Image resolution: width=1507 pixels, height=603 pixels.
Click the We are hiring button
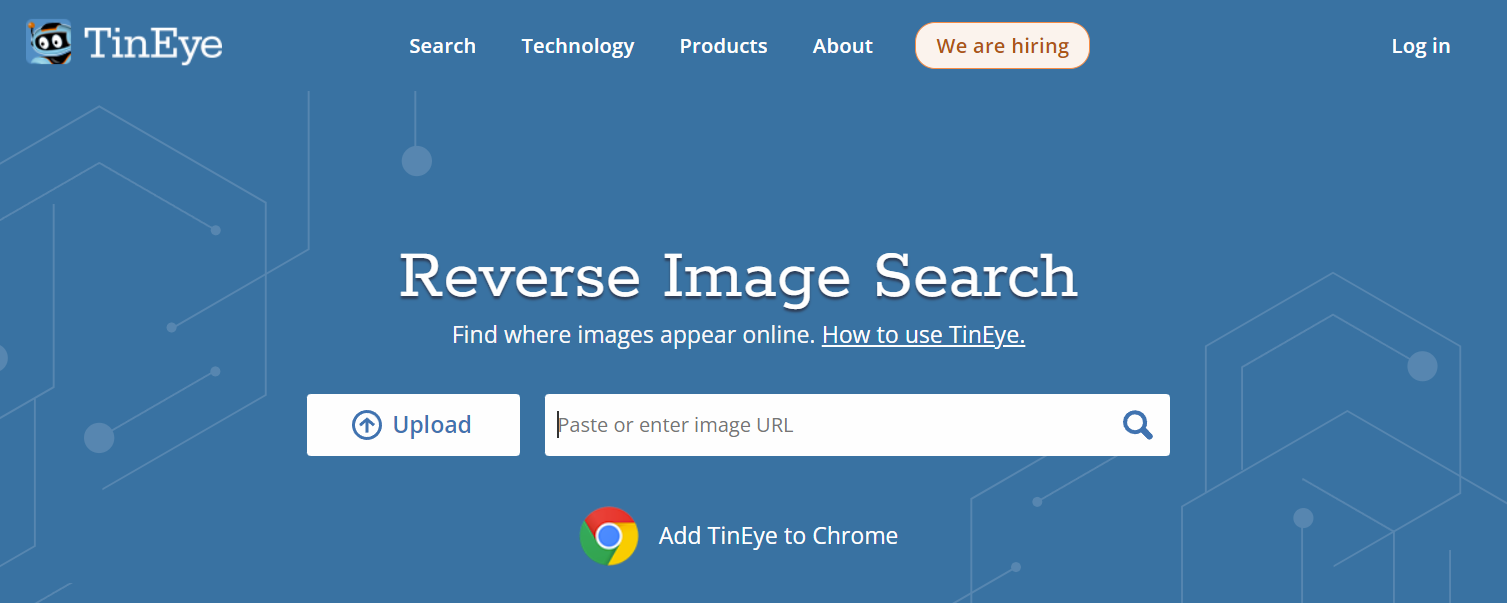pyautogui.click(x=1002, y=46)
